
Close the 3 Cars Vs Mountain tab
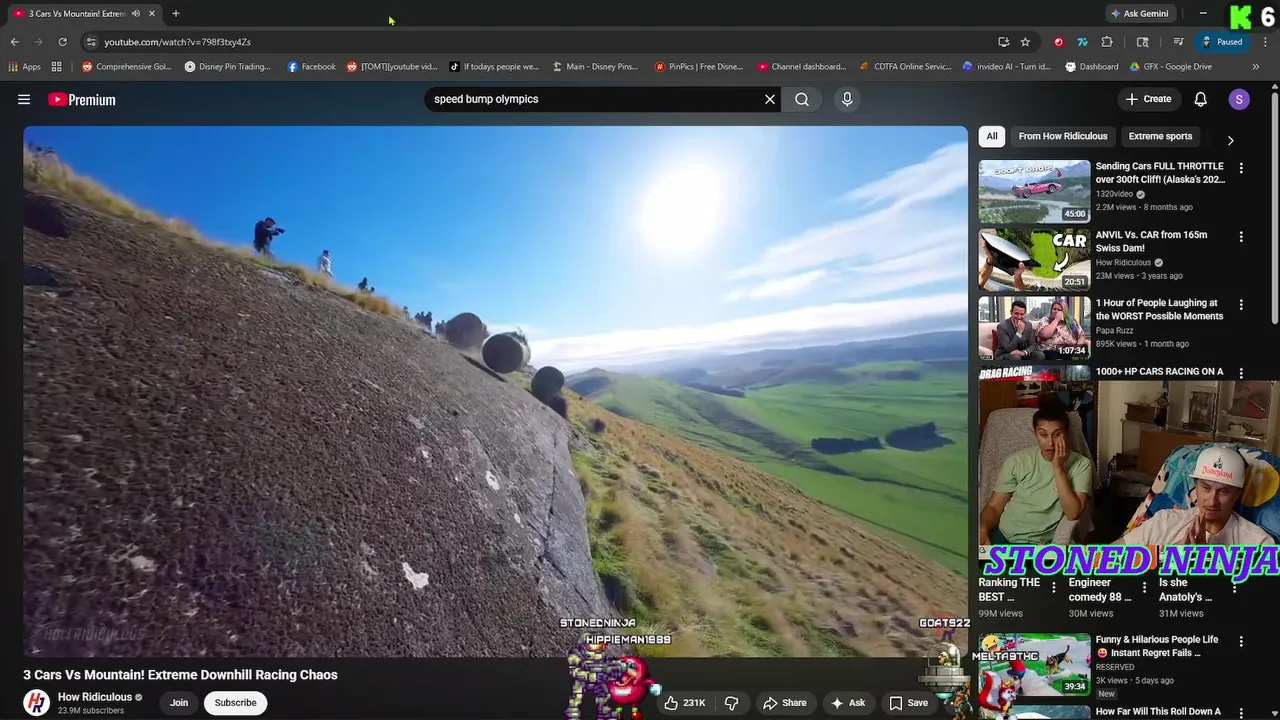click(151, 13)
